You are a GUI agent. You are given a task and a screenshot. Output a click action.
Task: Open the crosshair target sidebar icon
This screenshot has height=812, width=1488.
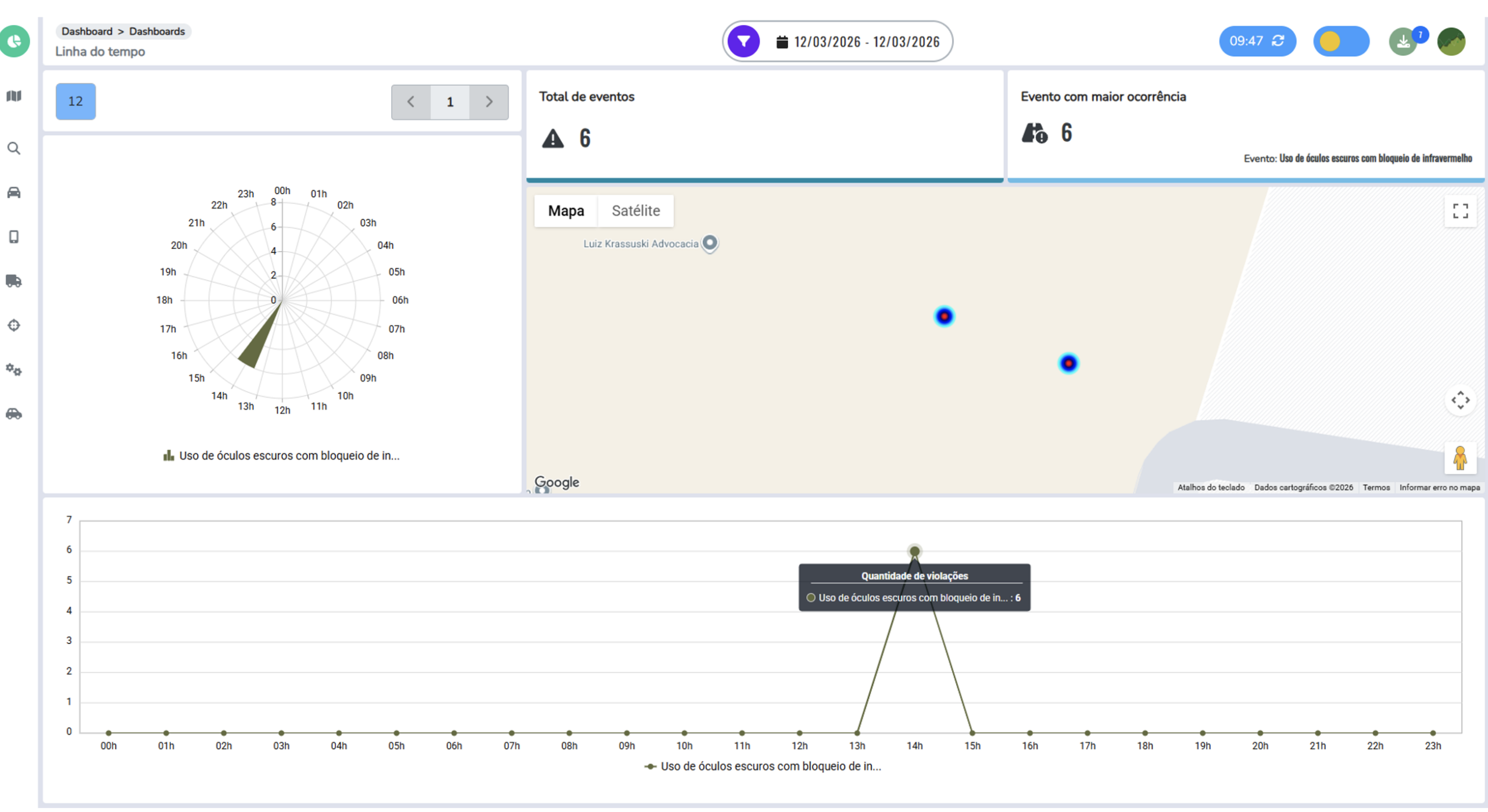pos(14,325)
